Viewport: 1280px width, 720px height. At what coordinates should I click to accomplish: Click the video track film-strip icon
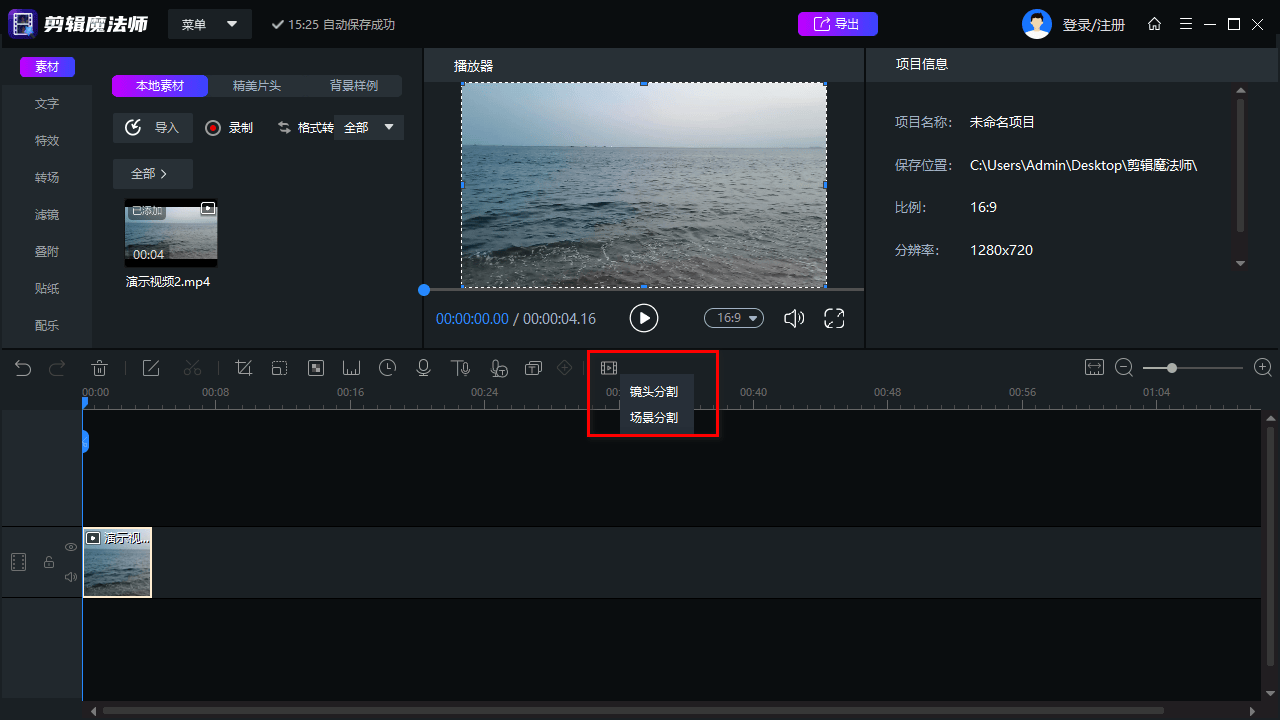[x=18, y=562]
